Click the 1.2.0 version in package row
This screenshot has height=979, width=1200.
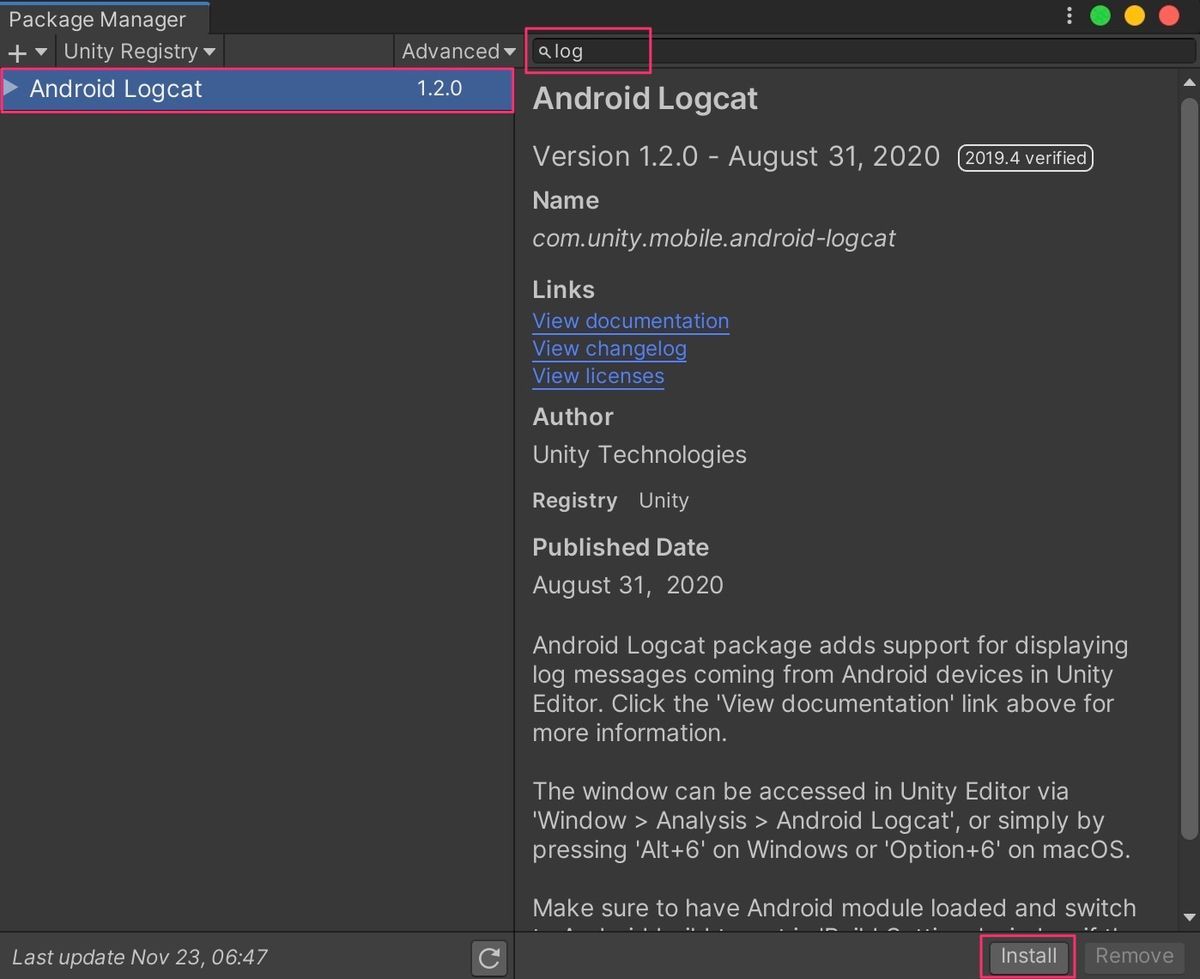(439, 88)
